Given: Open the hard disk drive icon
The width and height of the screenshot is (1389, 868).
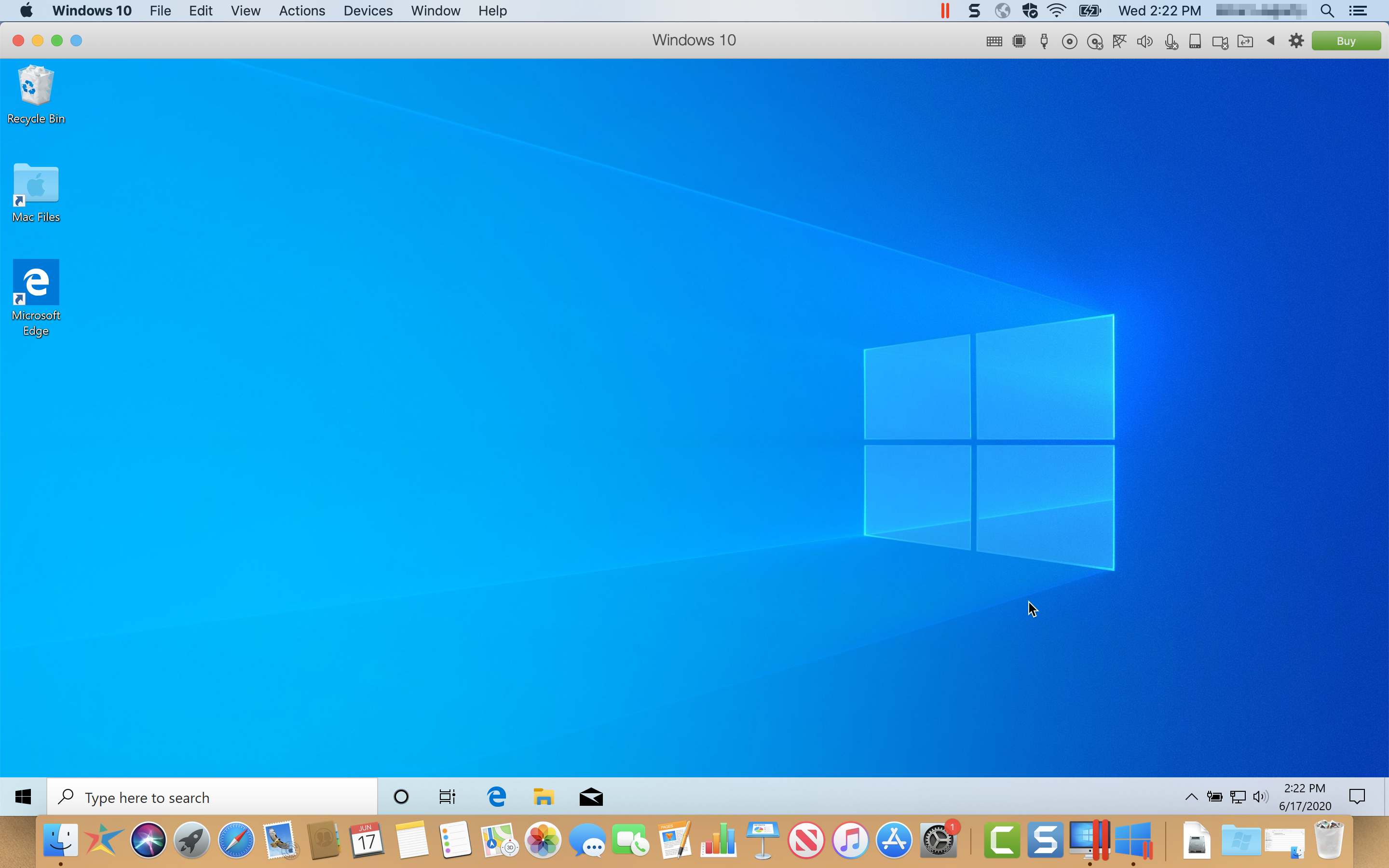Looking at the screenshot, I should pos(1195,41).
